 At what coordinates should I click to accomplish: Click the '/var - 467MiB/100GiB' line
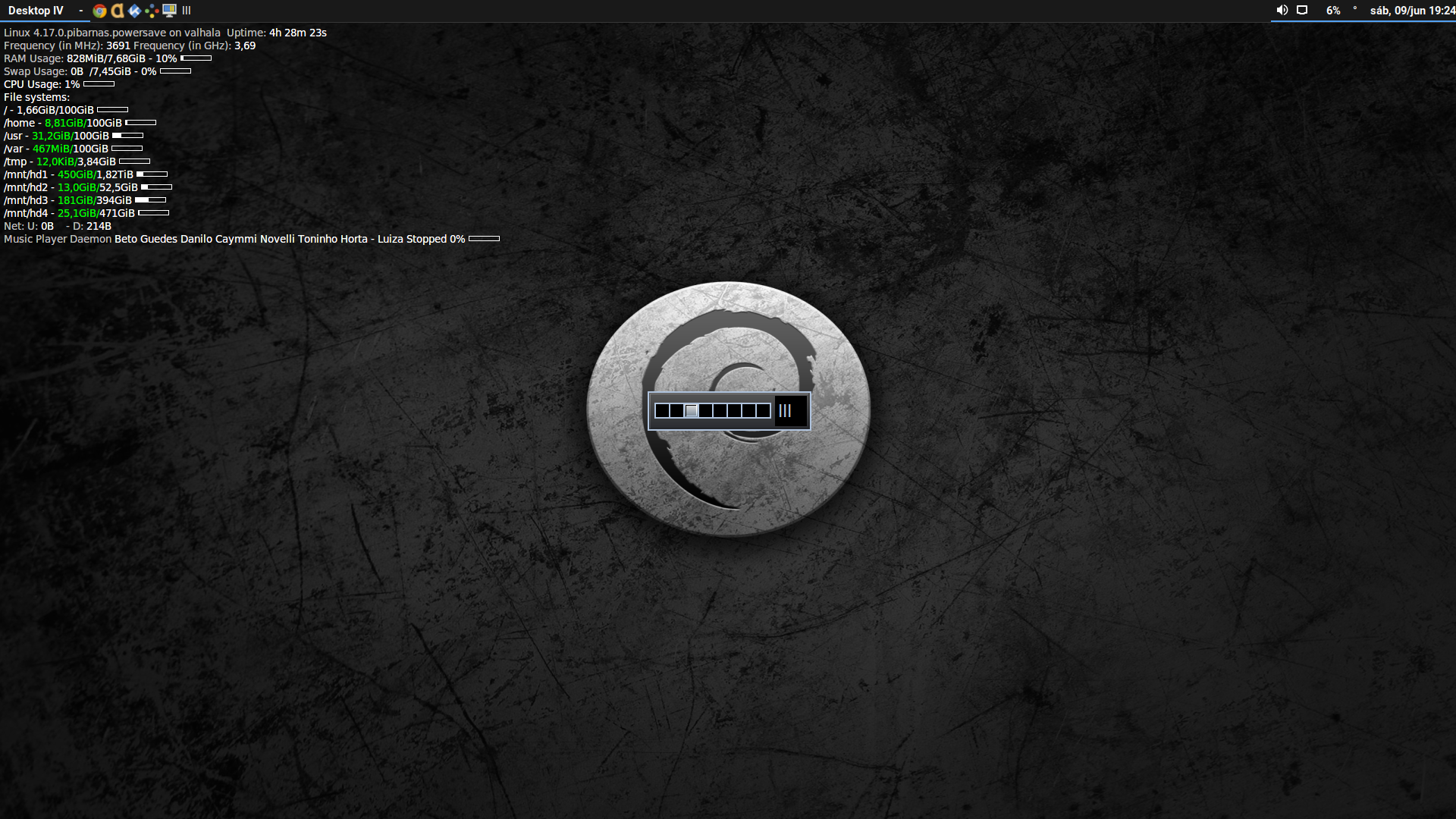point(56,149)
